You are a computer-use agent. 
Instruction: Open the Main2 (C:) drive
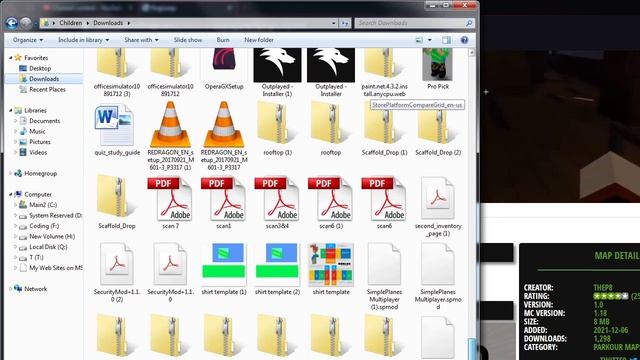[43, 205]
